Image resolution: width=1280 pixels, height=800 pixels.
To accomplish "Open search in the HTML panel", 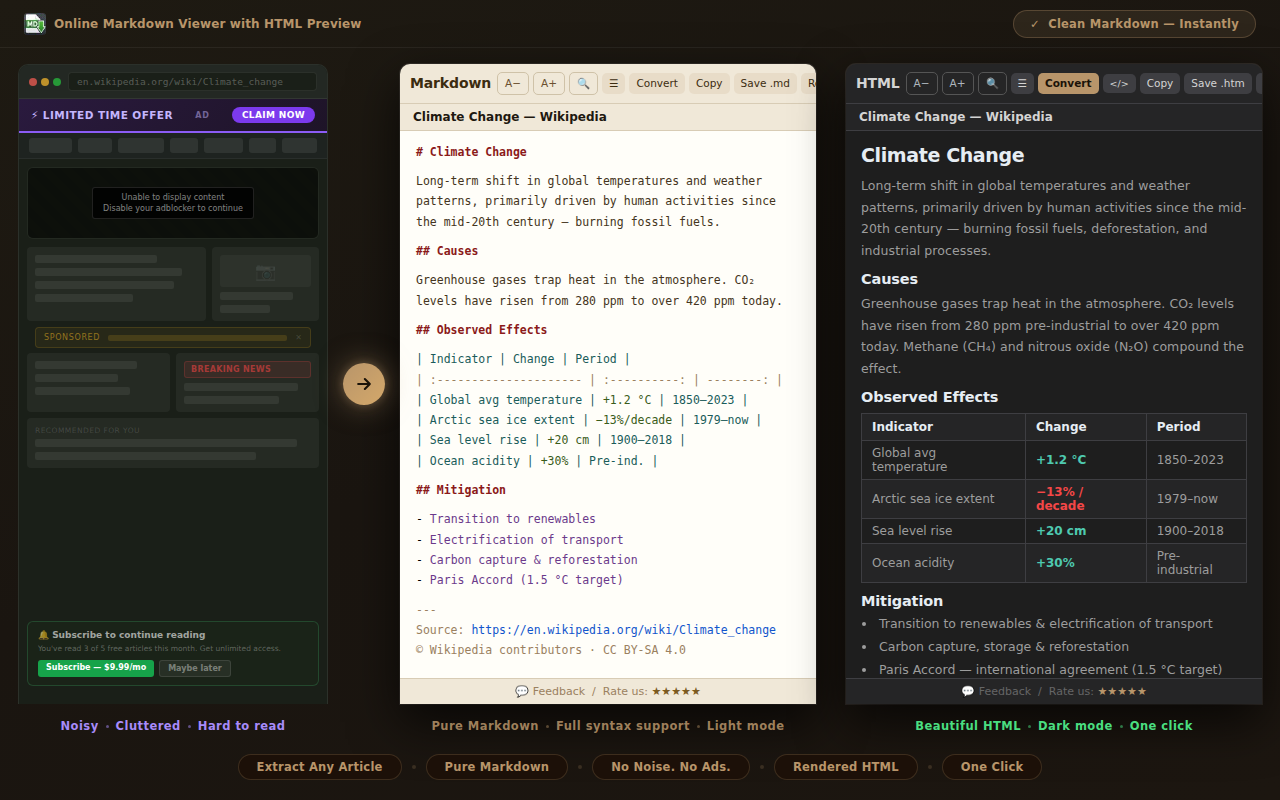I will pyautogui.click(x=991, y=83).
